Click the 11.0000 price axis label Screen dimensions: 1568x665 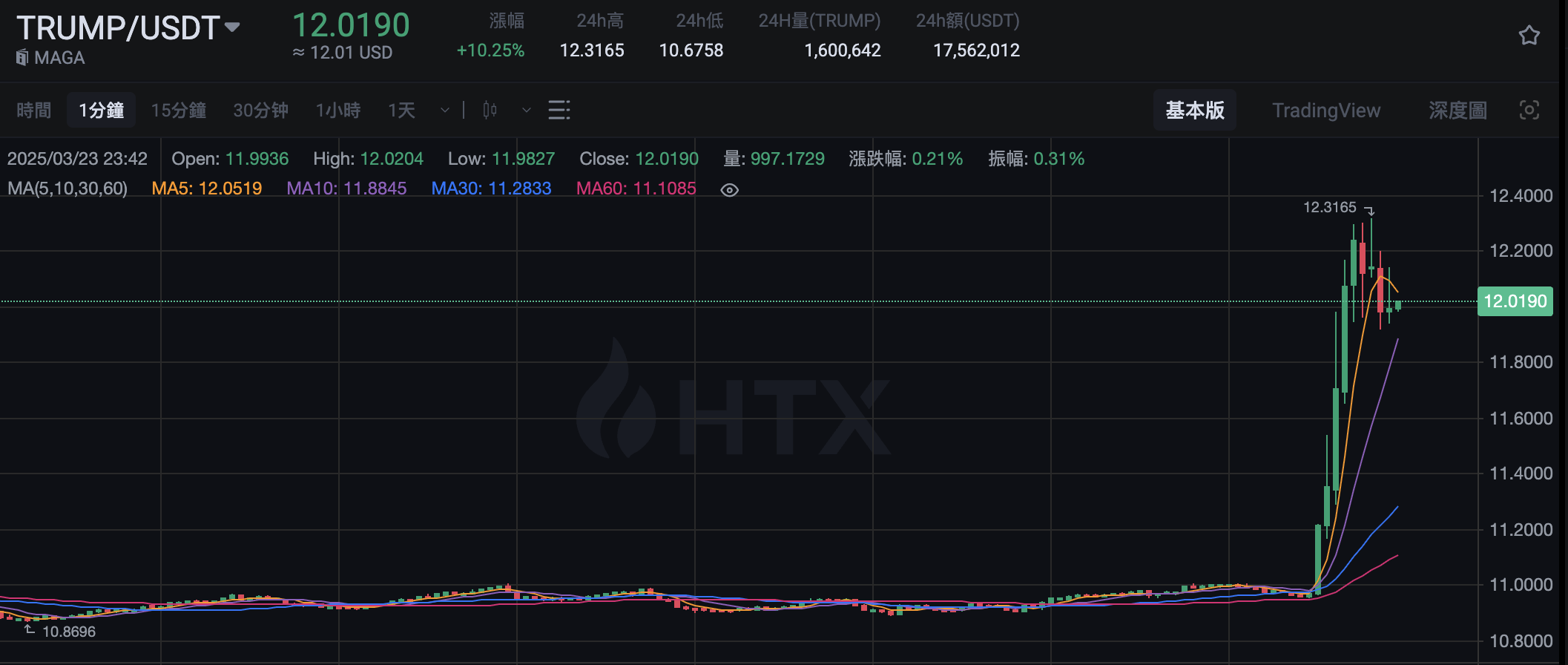[1521, 585]
